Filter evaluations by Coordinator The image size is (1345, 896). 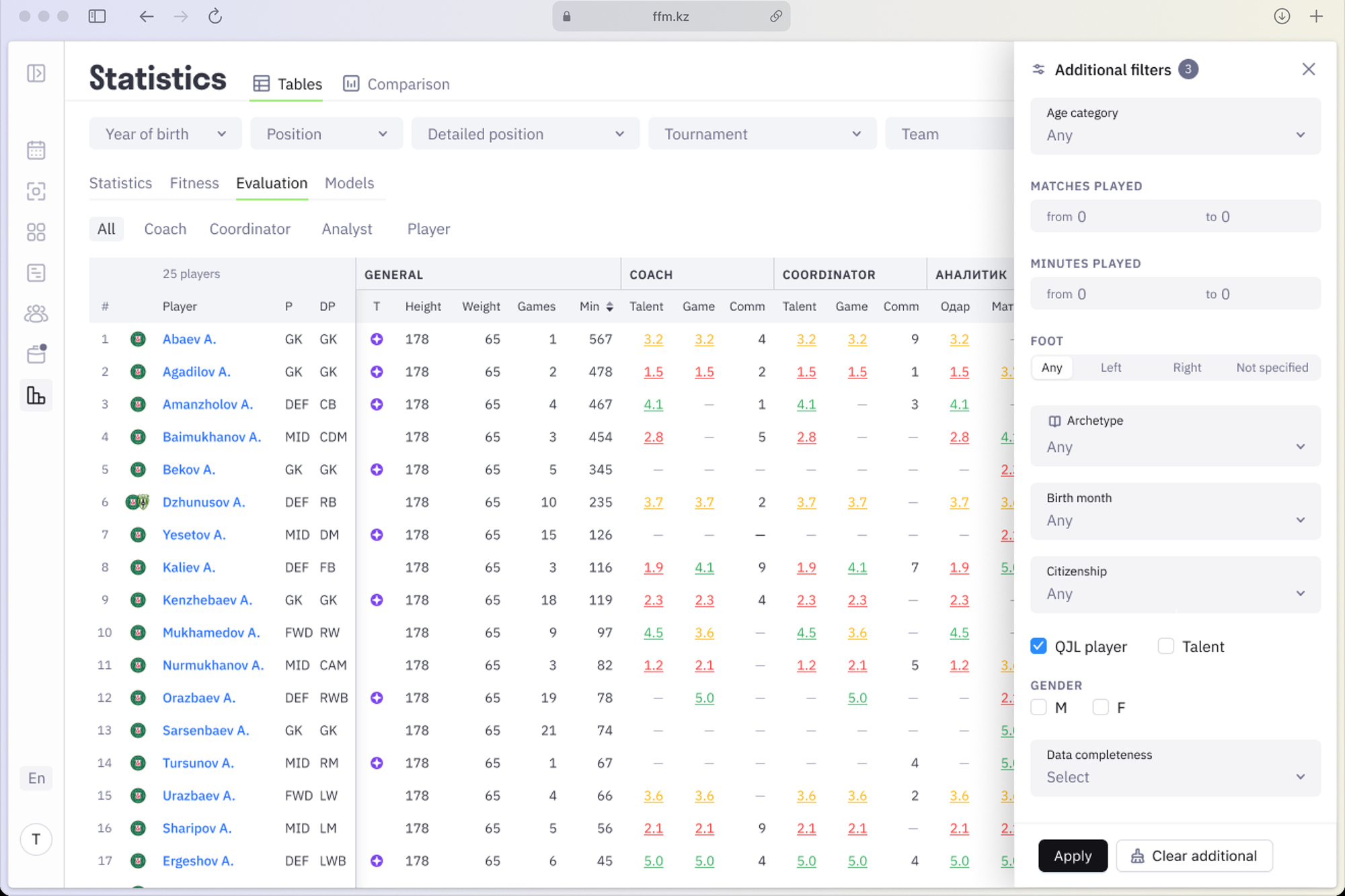click(x=249, y=229)
